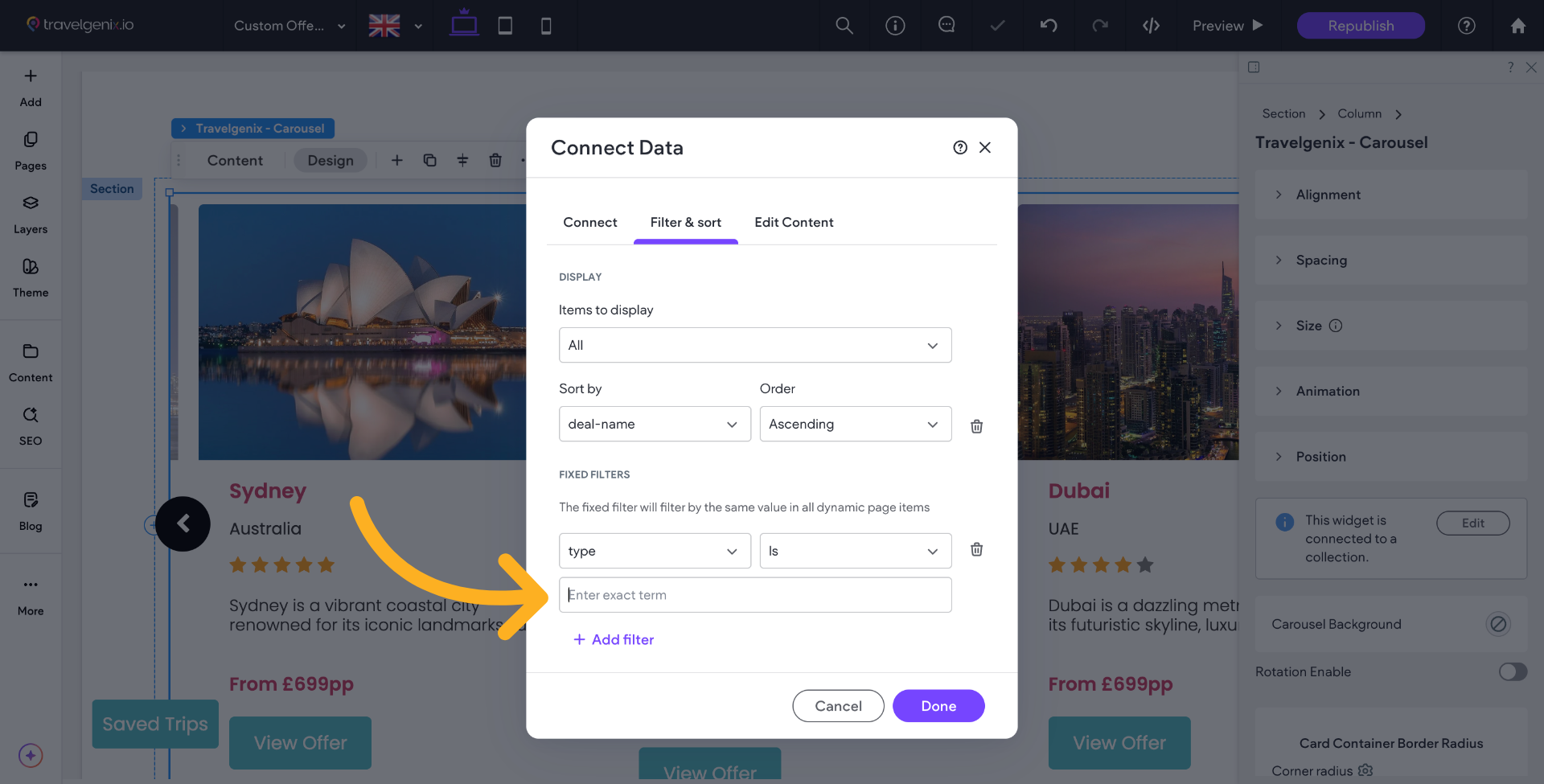Click the Dubai skyline image

click(1128, 332)
